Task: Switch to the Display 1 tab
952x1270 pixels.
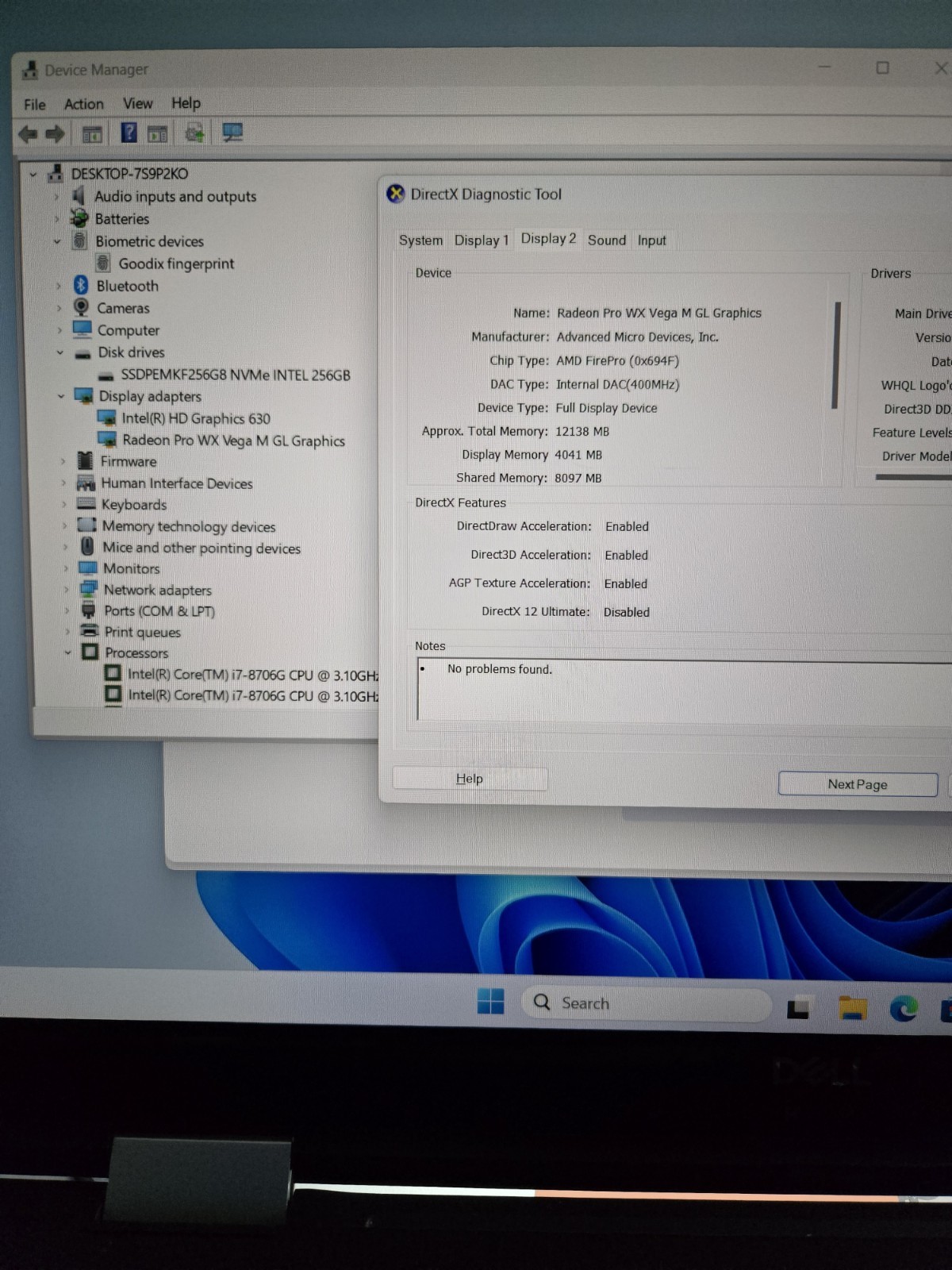Action: tap(481, 241)
